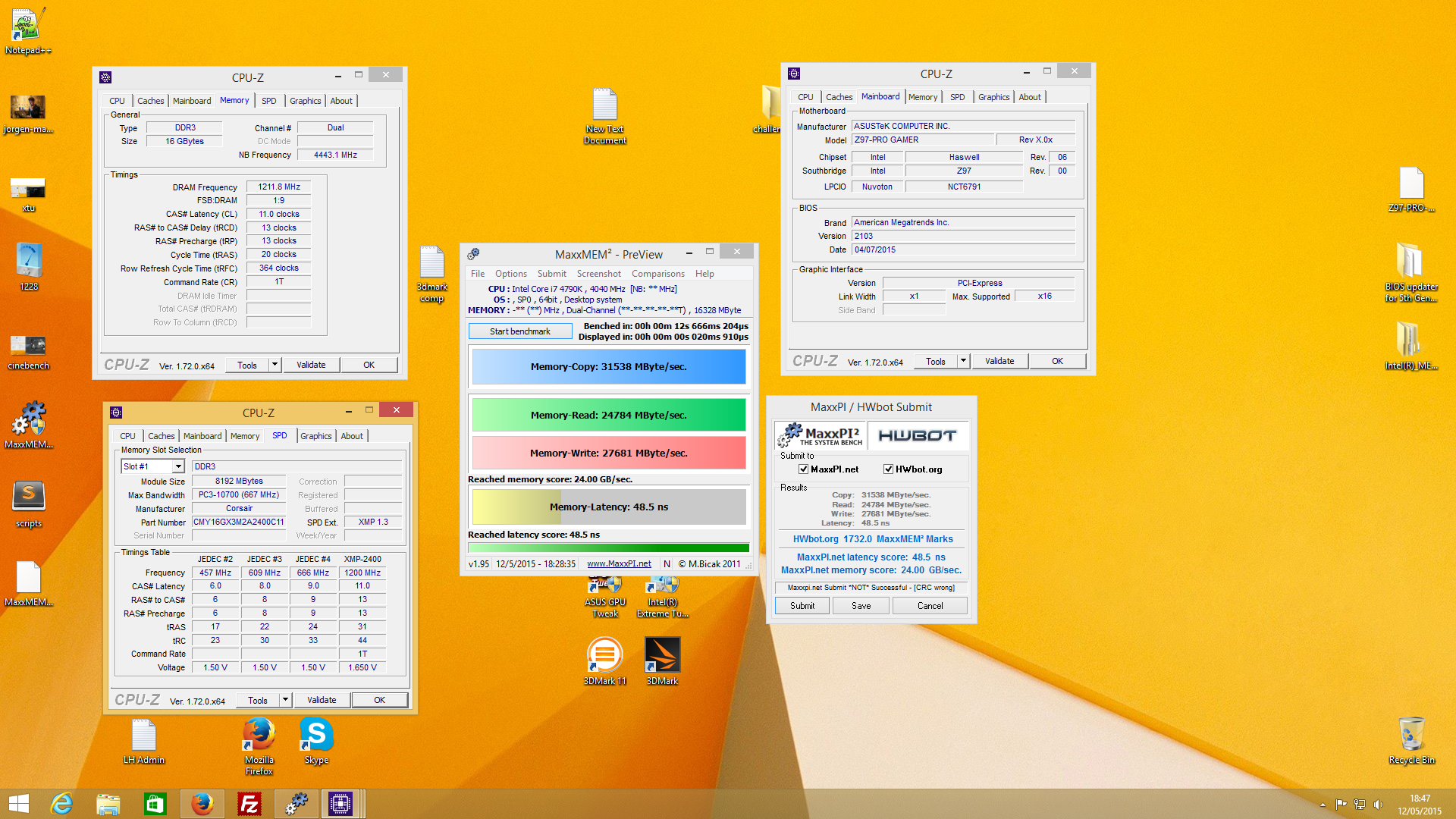This screenshot has height=819, width=1456.
Task: Click the MaxxMEM gear icon in title bar
Action: coord(473,254)
